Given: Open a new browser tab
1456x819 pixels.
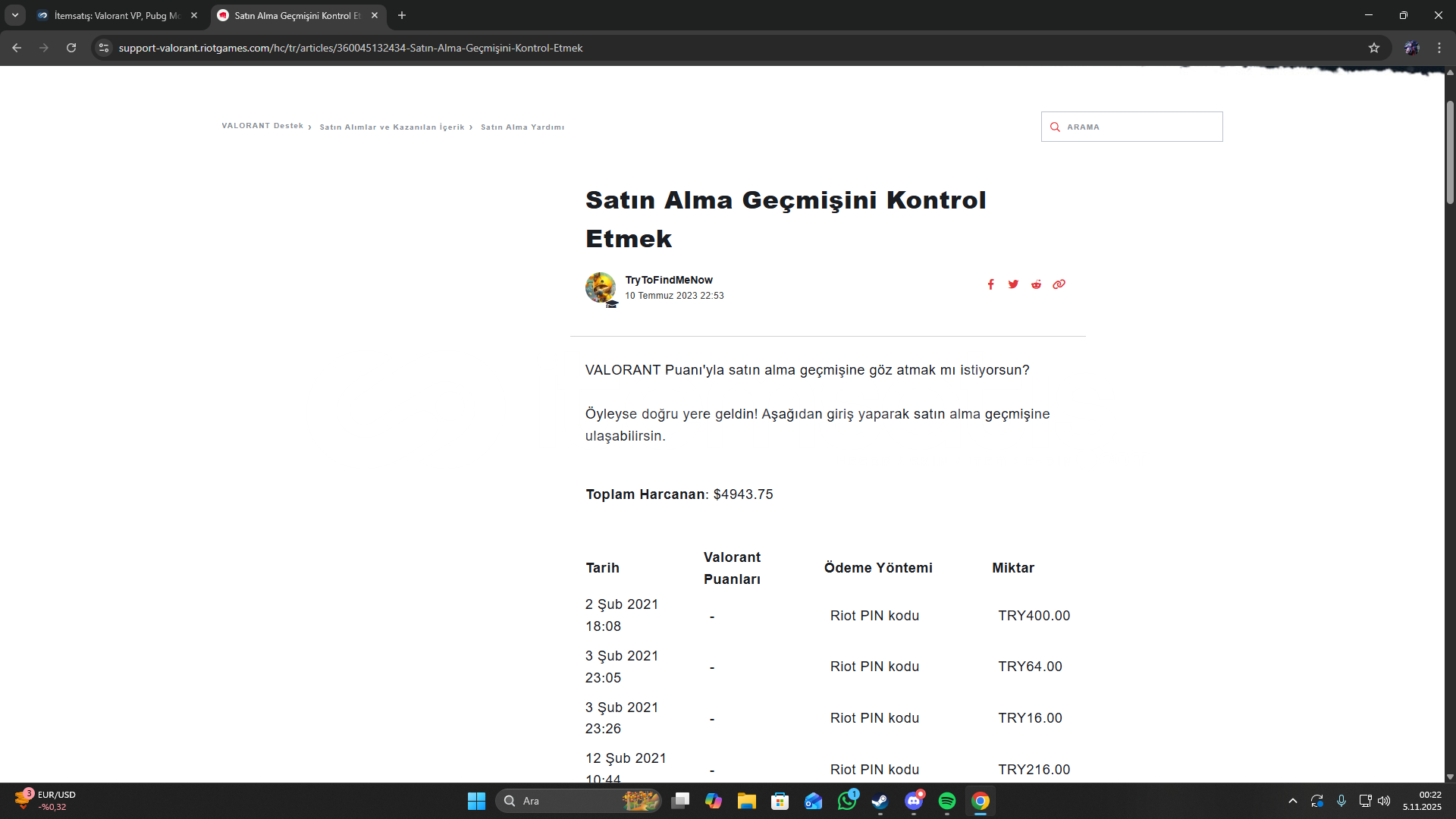Looking at the screenshot, I should 402,15.
